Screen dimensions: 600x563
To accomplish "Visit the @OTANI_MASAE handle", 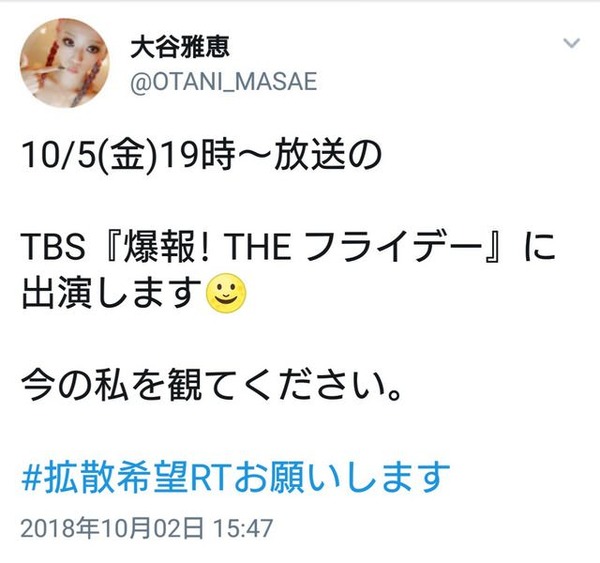I will (224, 82).
